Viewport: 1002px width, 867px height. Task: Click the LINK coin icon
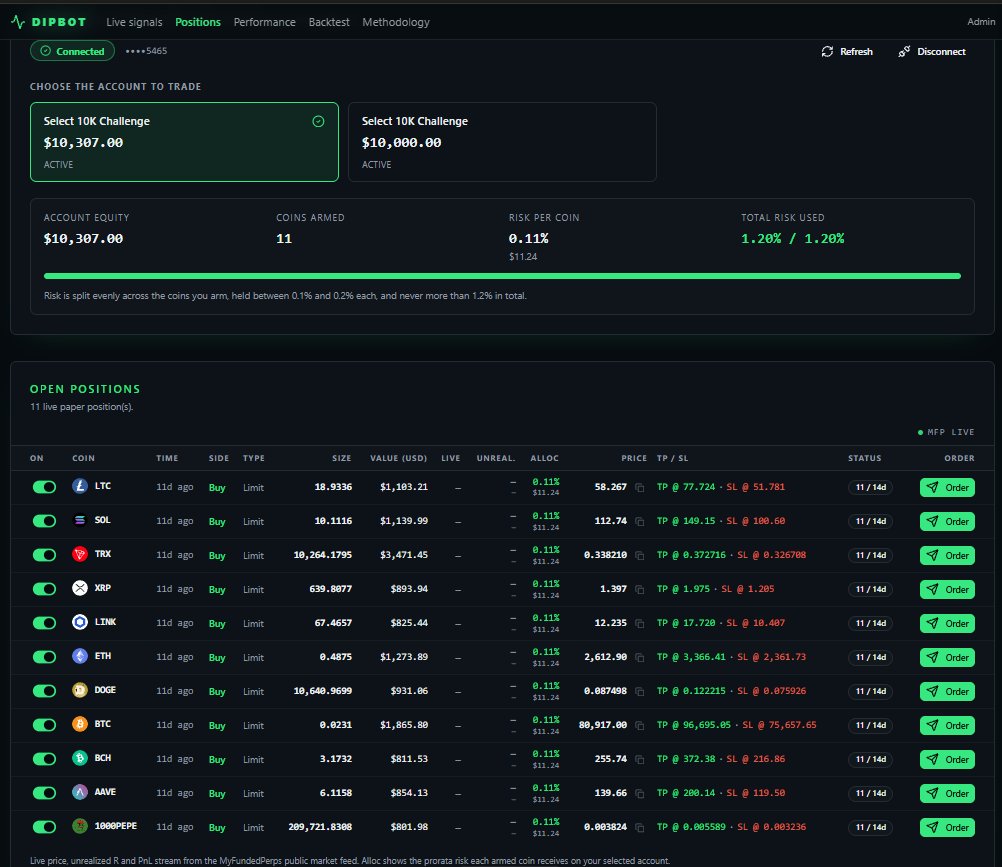tap(80, 622)
